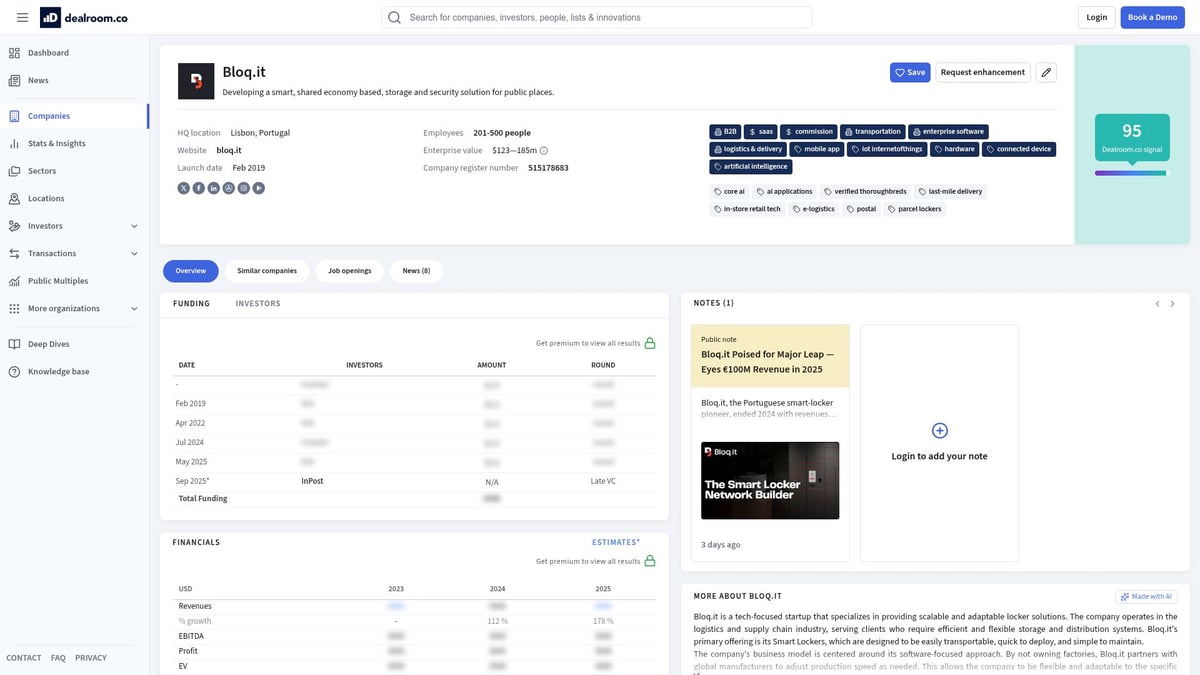Open the Companies sidebar item
Viewport: 1200px width, 675px height.
click(x=74, y=116)
